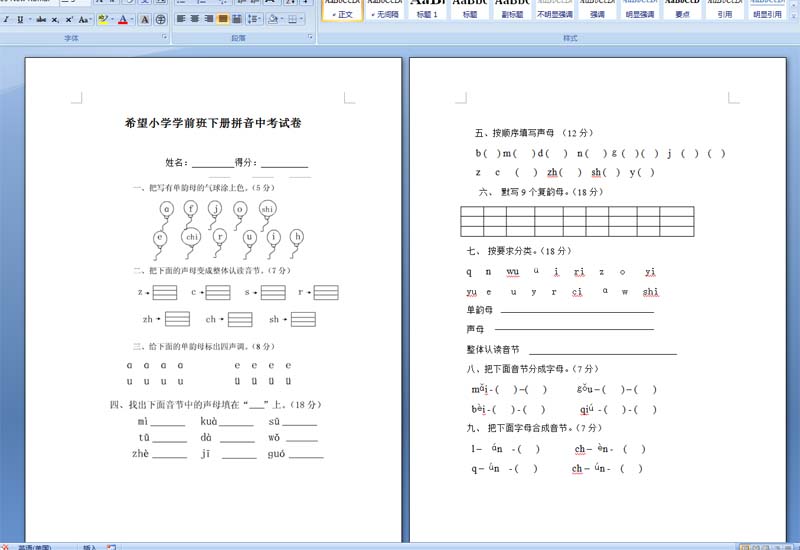Image resolution: width=800 pixels, height=550 pixels.
Task: Click the 姓名 blank line
Action: [x=213, y=163]
